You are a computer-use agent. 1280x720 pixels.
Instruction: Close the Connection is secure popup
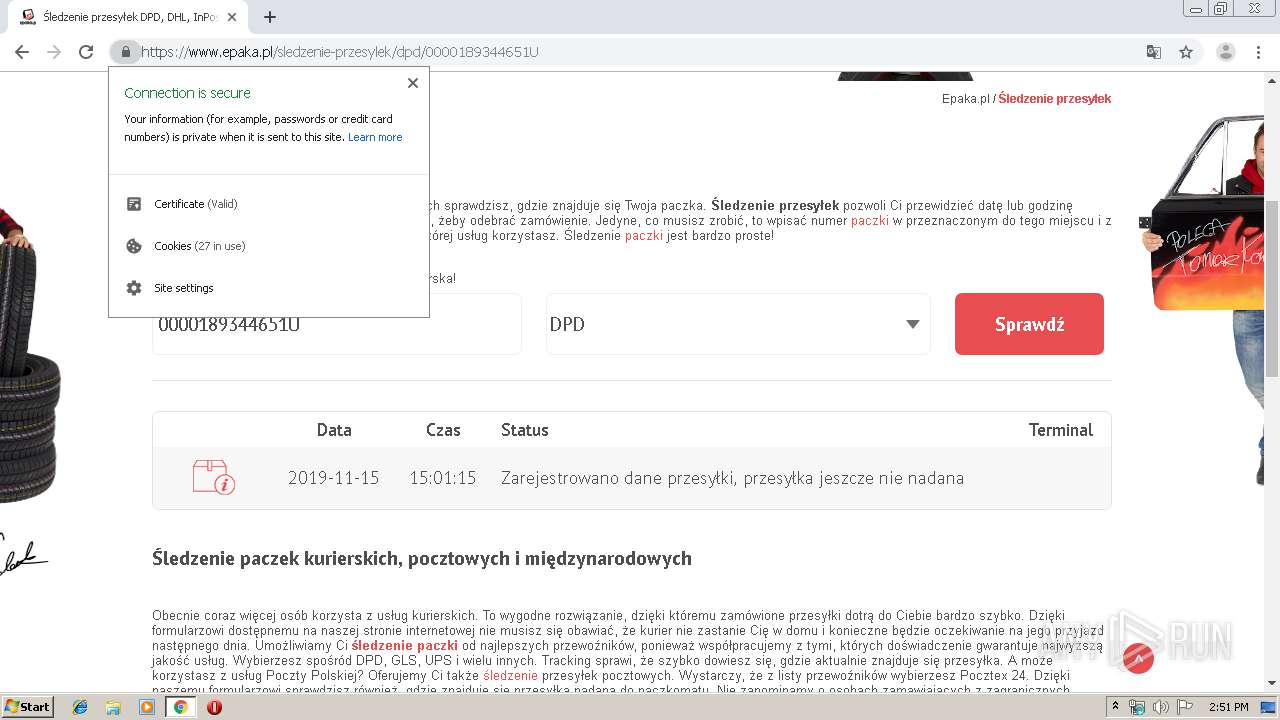pos(413,83)
